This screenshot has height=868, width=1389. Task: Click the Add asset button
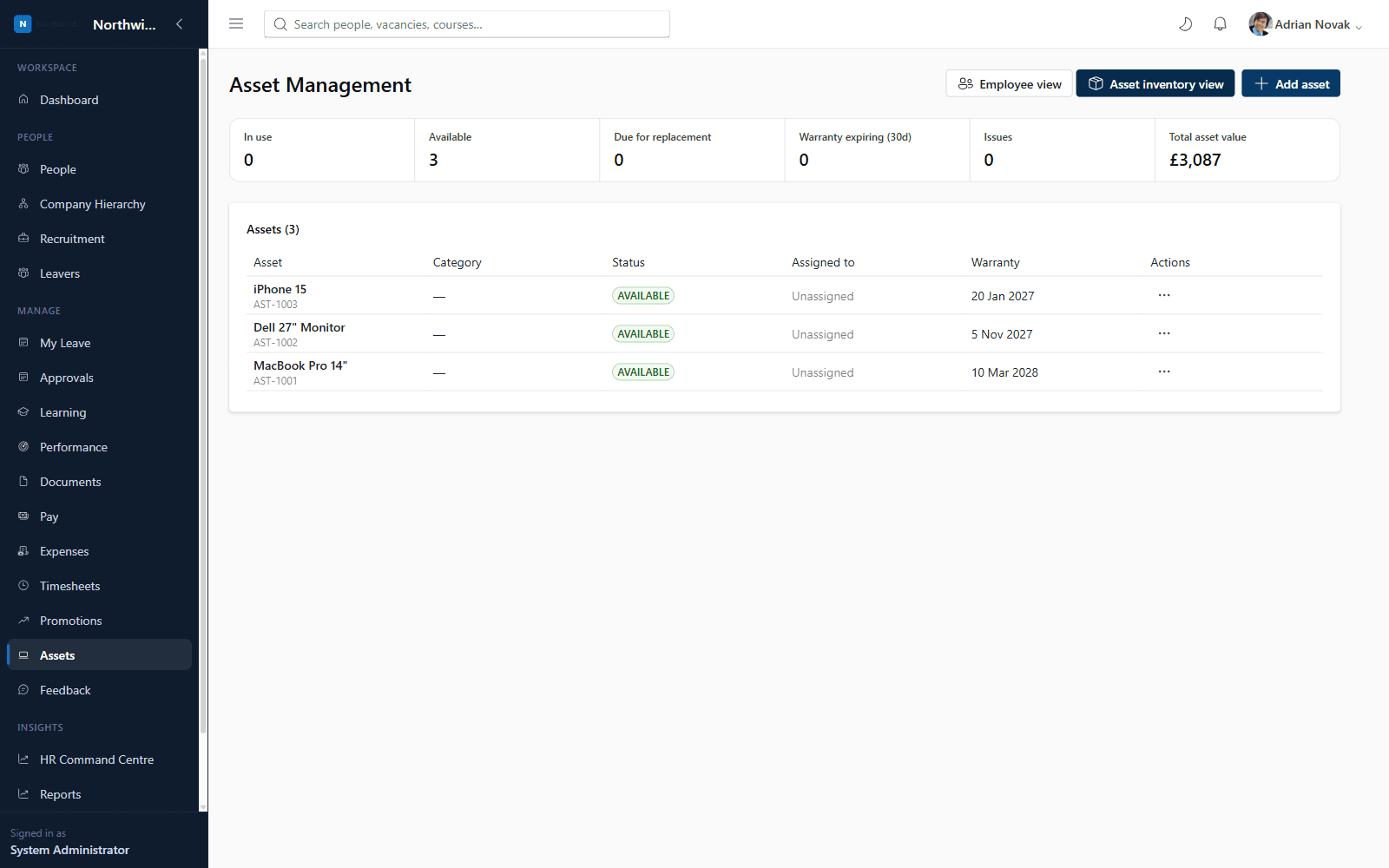pos(1291,83)
